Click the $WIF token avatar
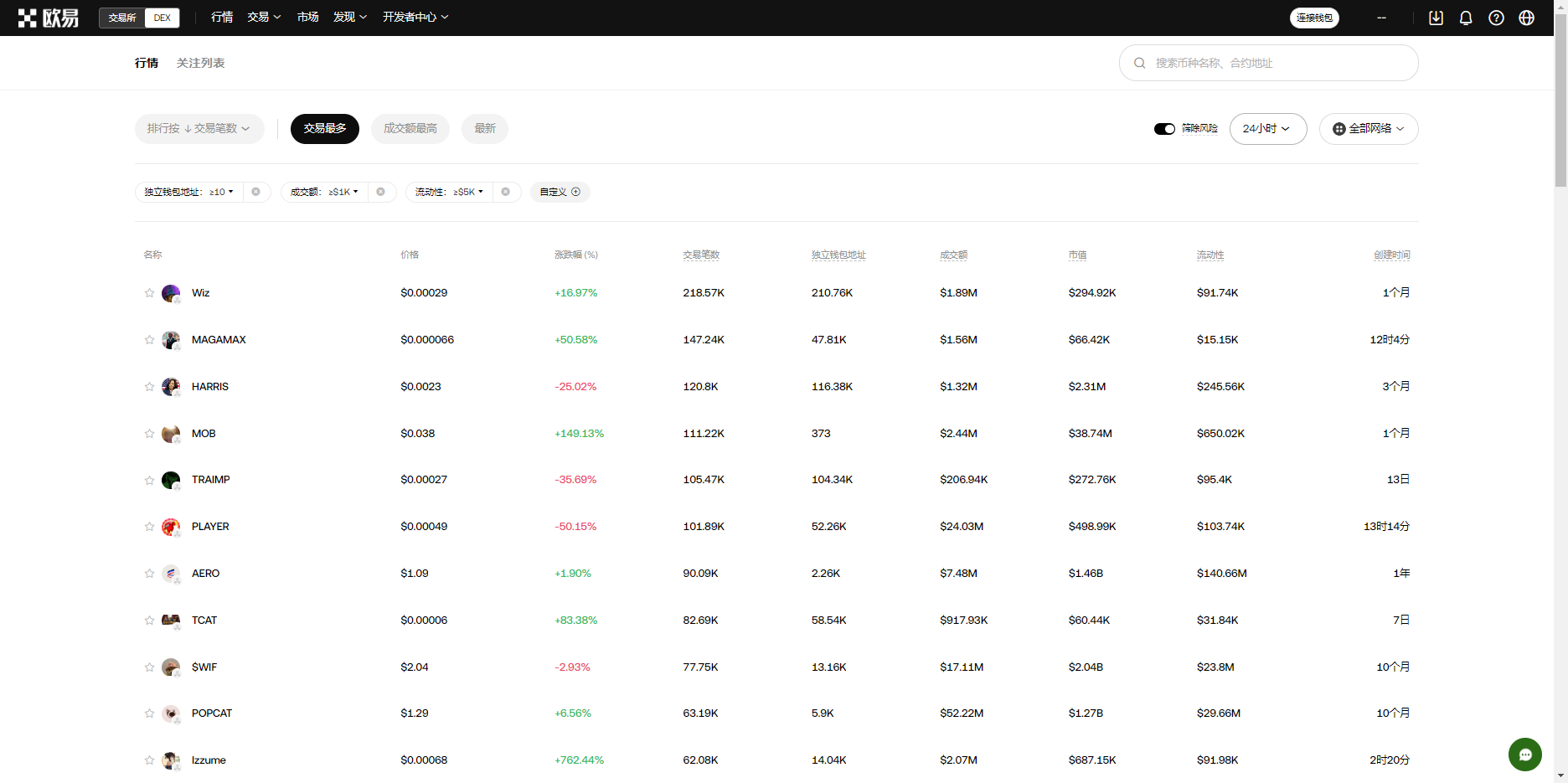The height and width of the screenshot is (783, 1568). point(171,667)
